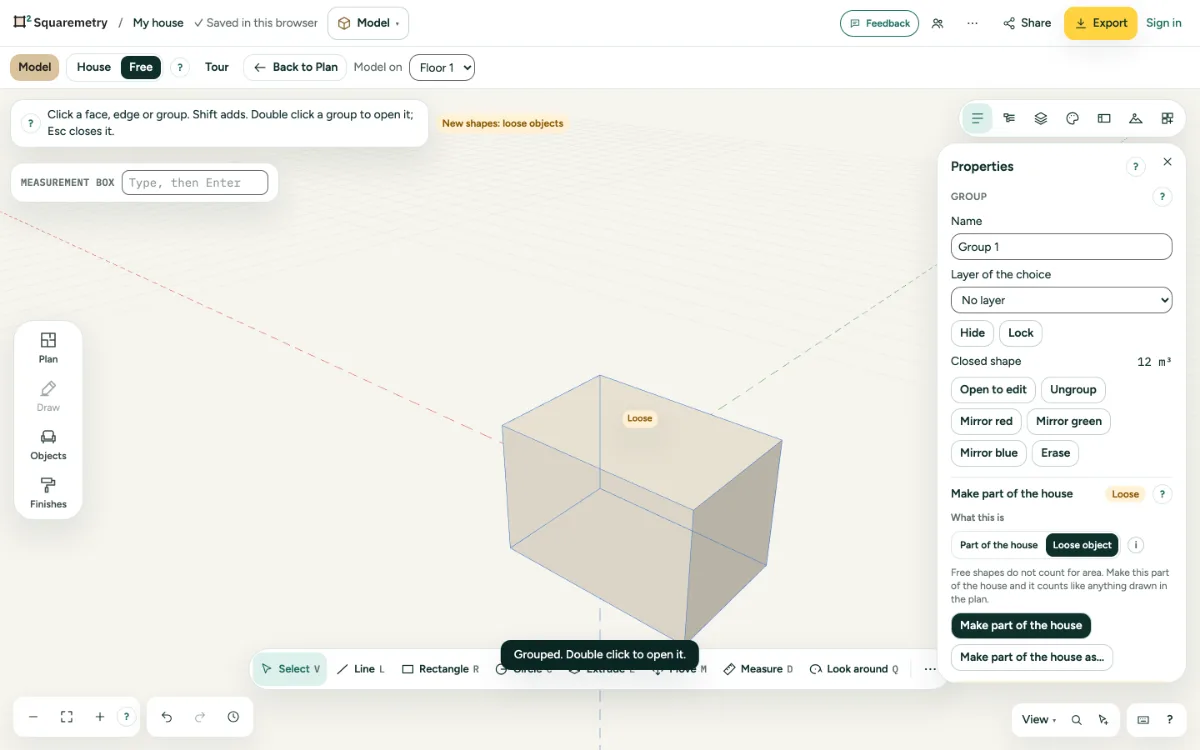Select the Plan tool in left sidebar
The width and height of the screenshot is (1200, 750).
tap(48, 347)
